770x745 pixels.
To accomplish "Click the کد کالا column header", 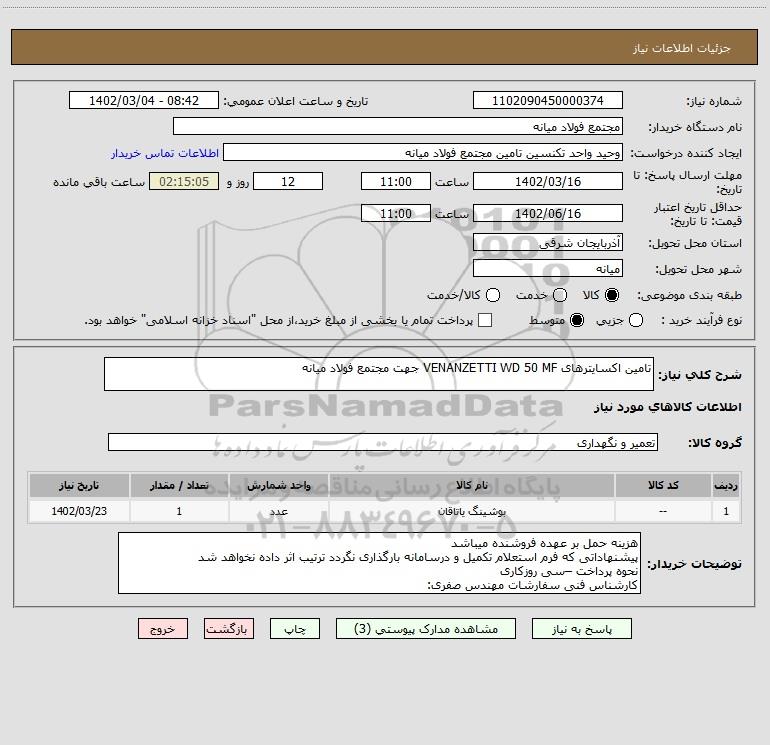I will tap(663, 485).
